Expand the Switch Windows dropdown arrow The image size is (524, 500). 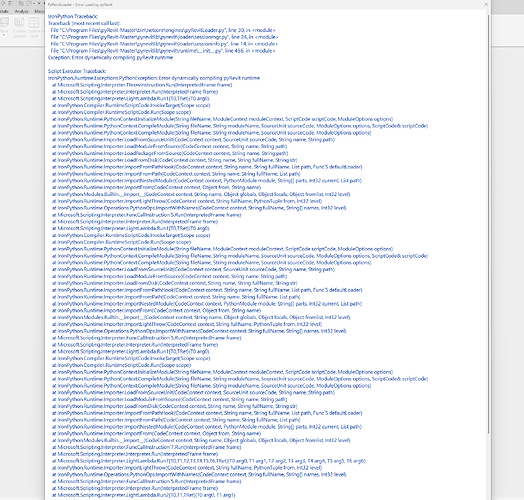click(34, 3)
